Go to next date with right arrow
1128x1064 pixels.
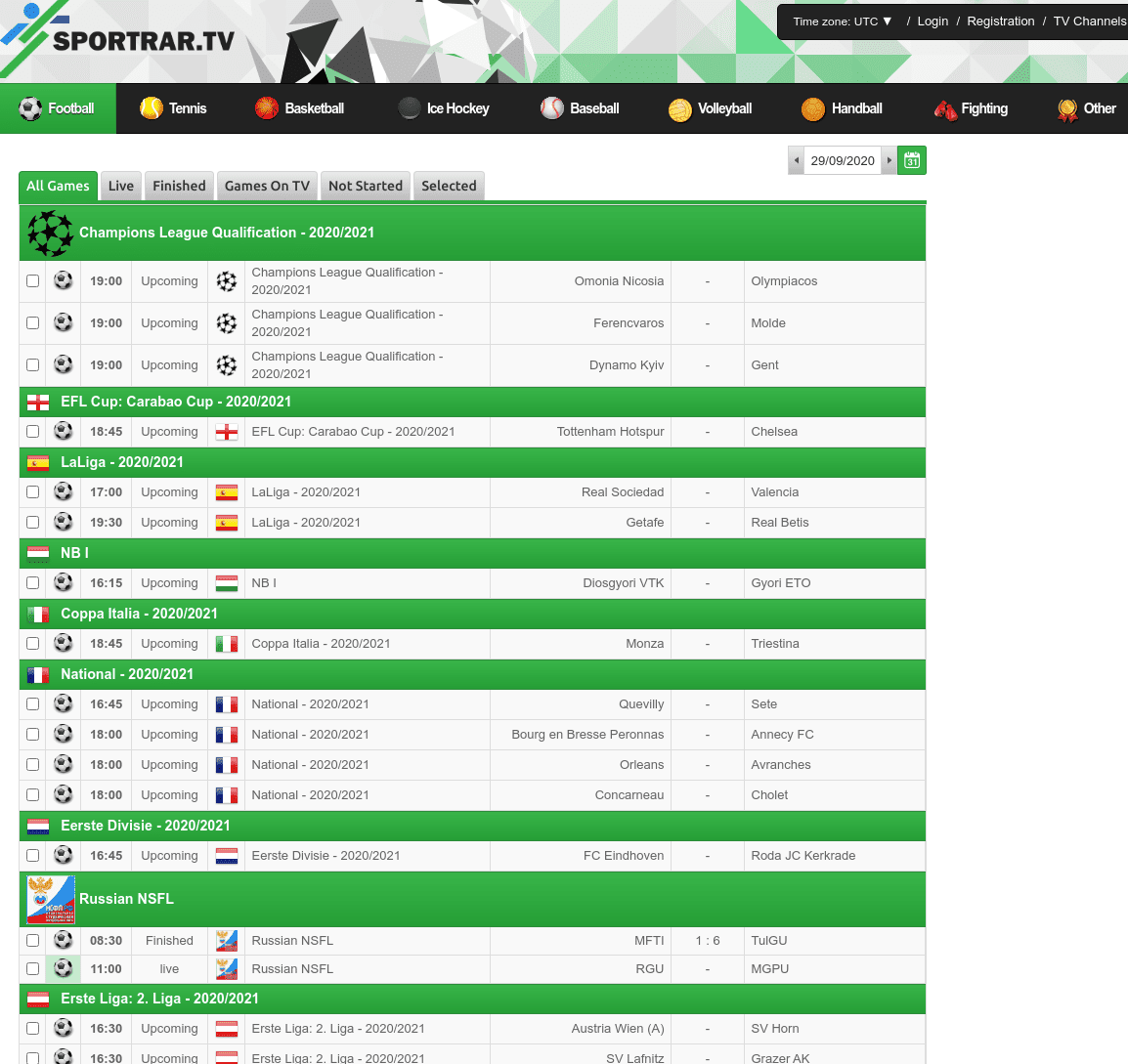tap(889, 160)
